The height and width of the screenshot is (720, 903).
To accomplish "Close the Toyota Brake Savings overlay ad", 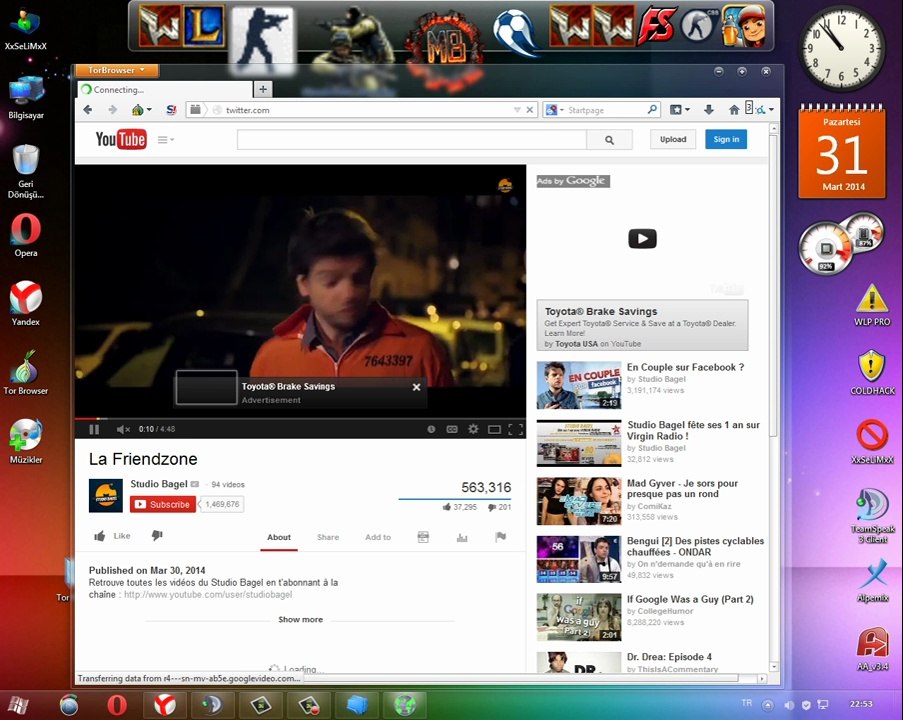I will (x=416, y=387).
